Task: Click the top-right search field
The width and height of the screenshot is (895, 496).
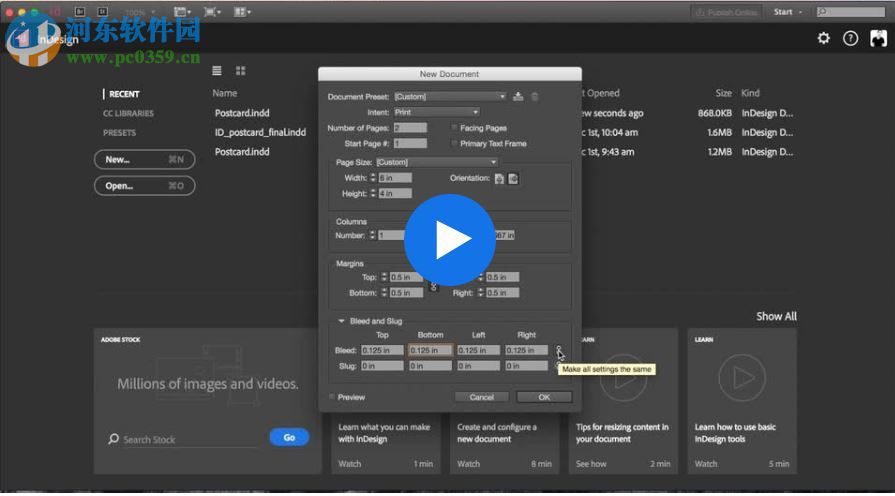Action: (850, 11)
